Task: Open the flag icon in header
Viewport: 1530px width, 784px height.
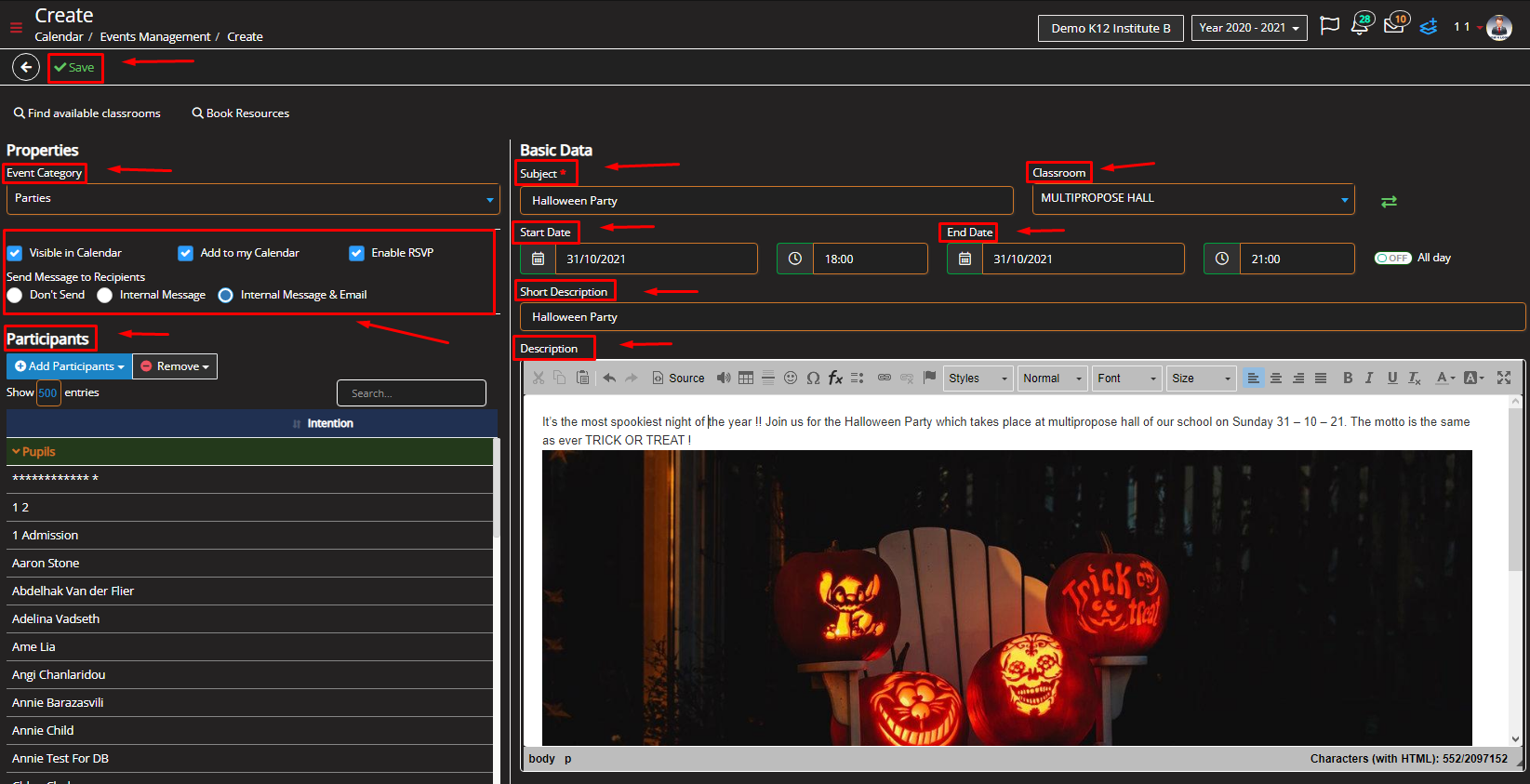Action: (x=1330, y=26)
